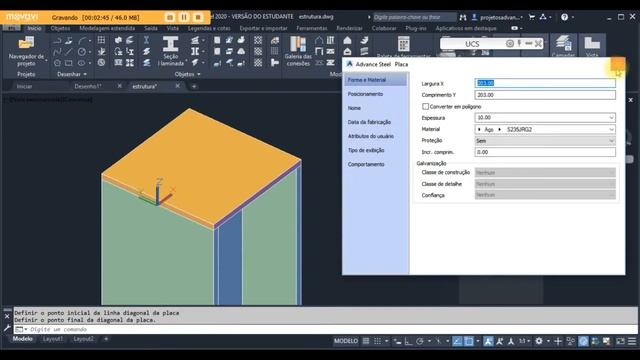Click the search binoculars icon
This screenshot has height=360, width=640.
(x=463, y=17)
